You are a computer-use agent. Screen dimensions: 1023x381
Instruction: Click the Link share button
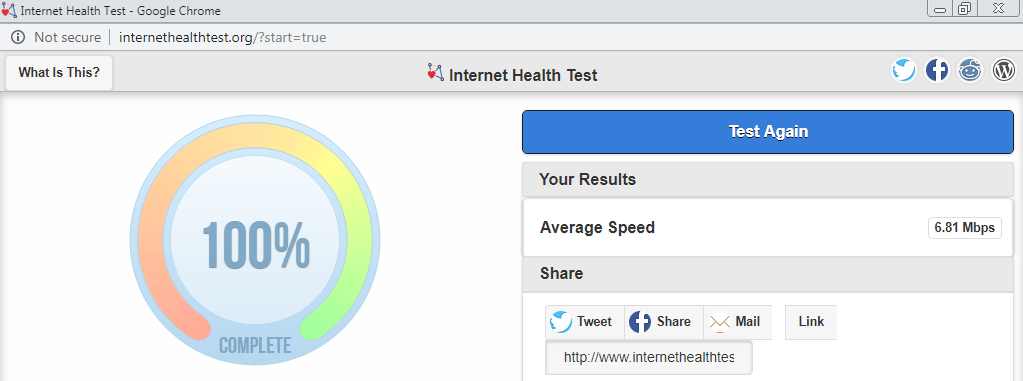point(811,322)
